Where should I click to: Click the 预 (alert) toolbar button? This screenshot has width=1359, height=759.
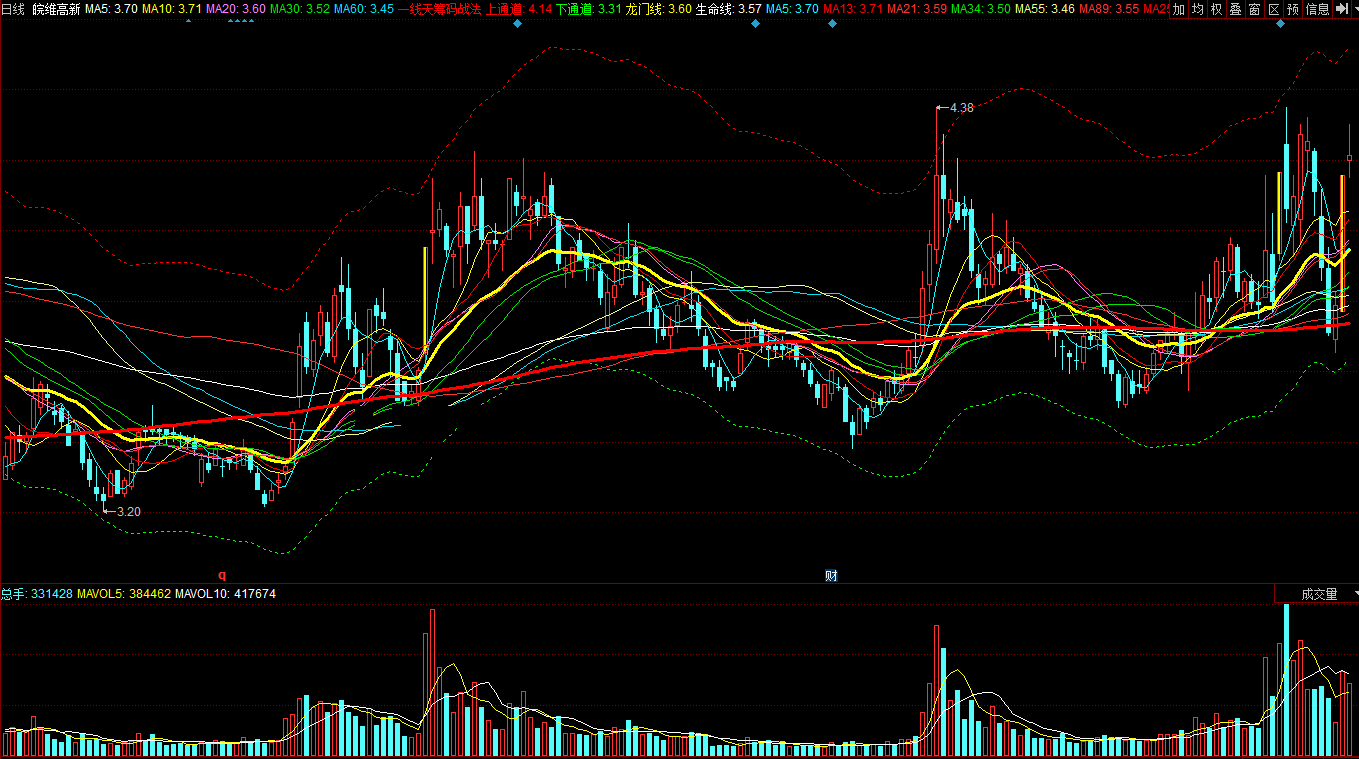1293,9
